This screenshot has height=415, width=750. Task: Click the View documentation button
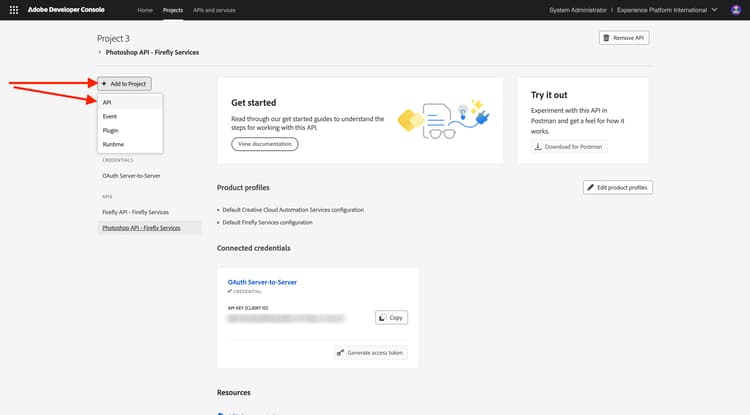click(264, 144)
